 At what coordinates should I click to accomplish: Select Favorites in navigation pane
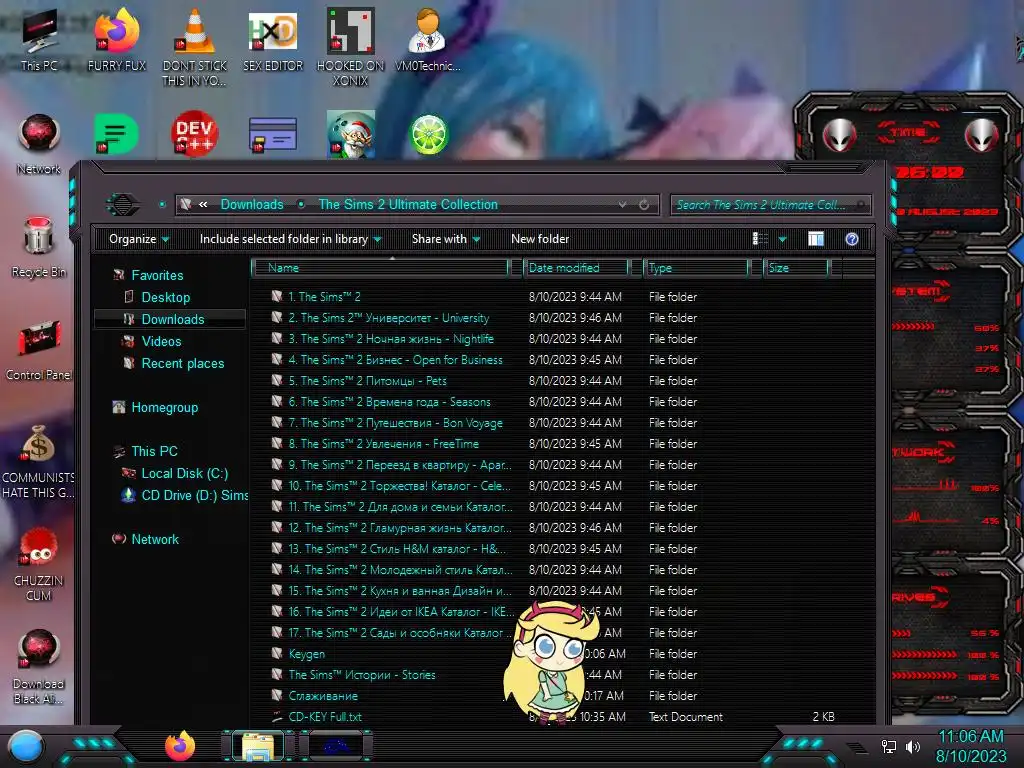tap(157, 276)
